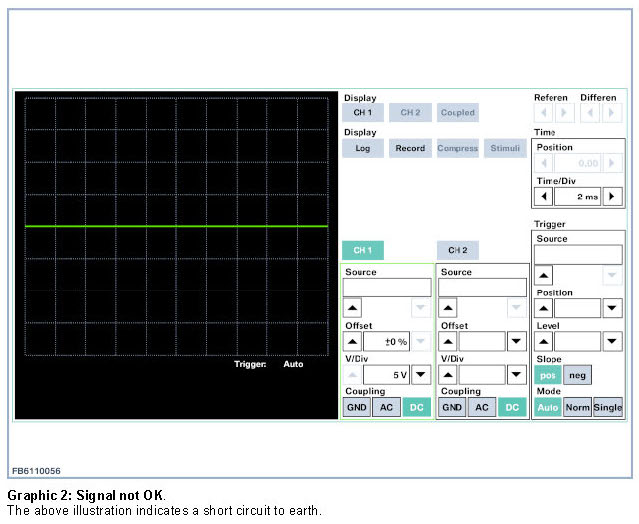Enable AC coupling for CH 1
The height and width of the screenshot is (524, 639).
385,407
